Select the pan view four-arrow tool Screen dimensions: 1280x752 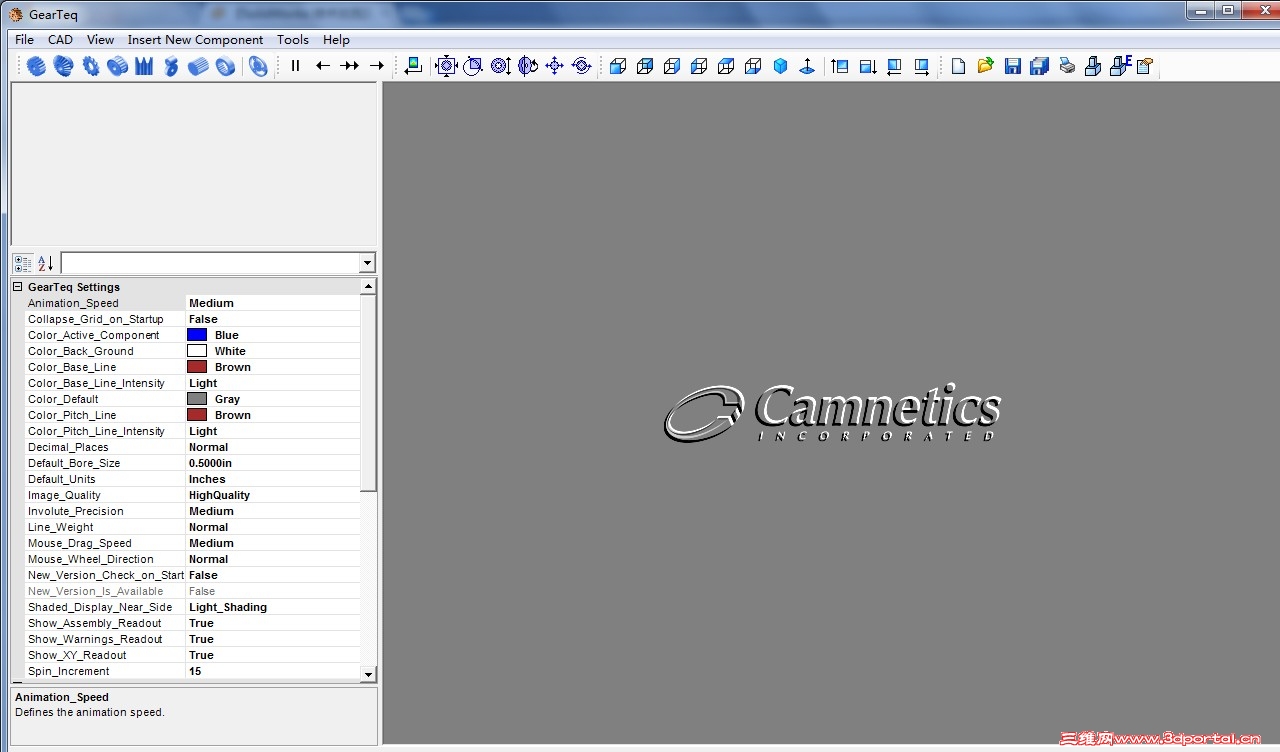(555, 66)
